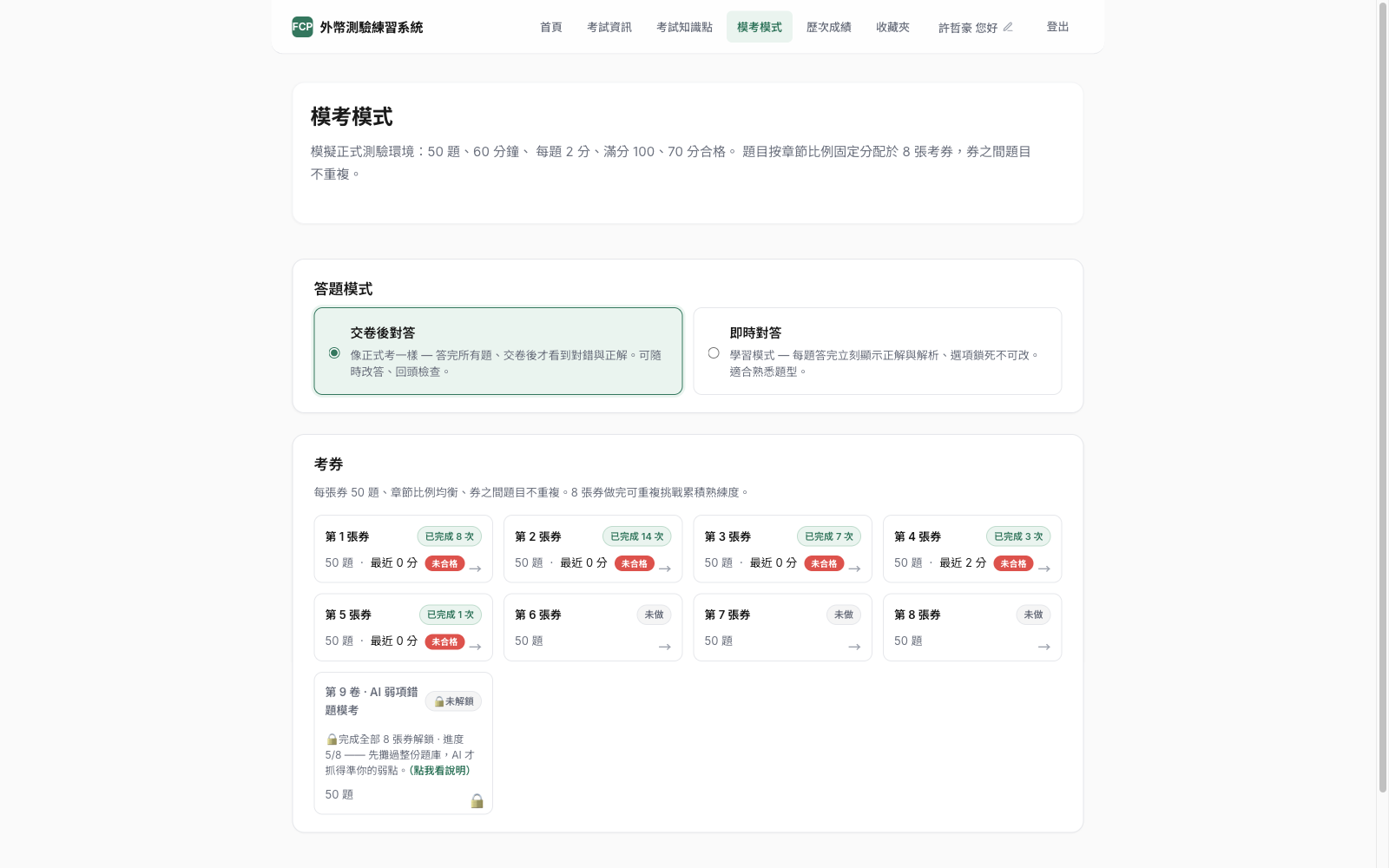
Task: Click the page vertical scrollbar
Action: 1383,398
